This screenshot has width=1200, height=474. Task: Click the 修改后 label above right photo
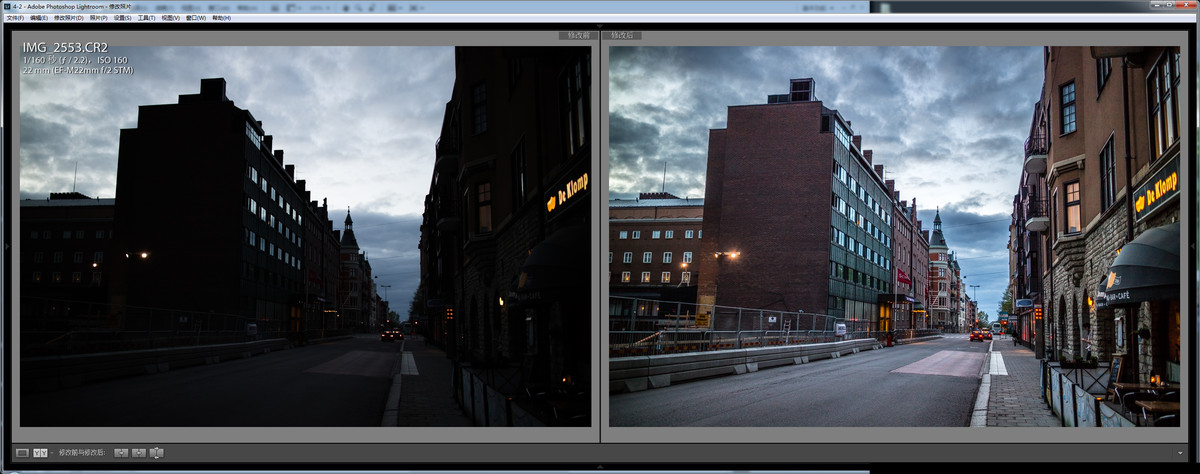(x=621, y=36)
